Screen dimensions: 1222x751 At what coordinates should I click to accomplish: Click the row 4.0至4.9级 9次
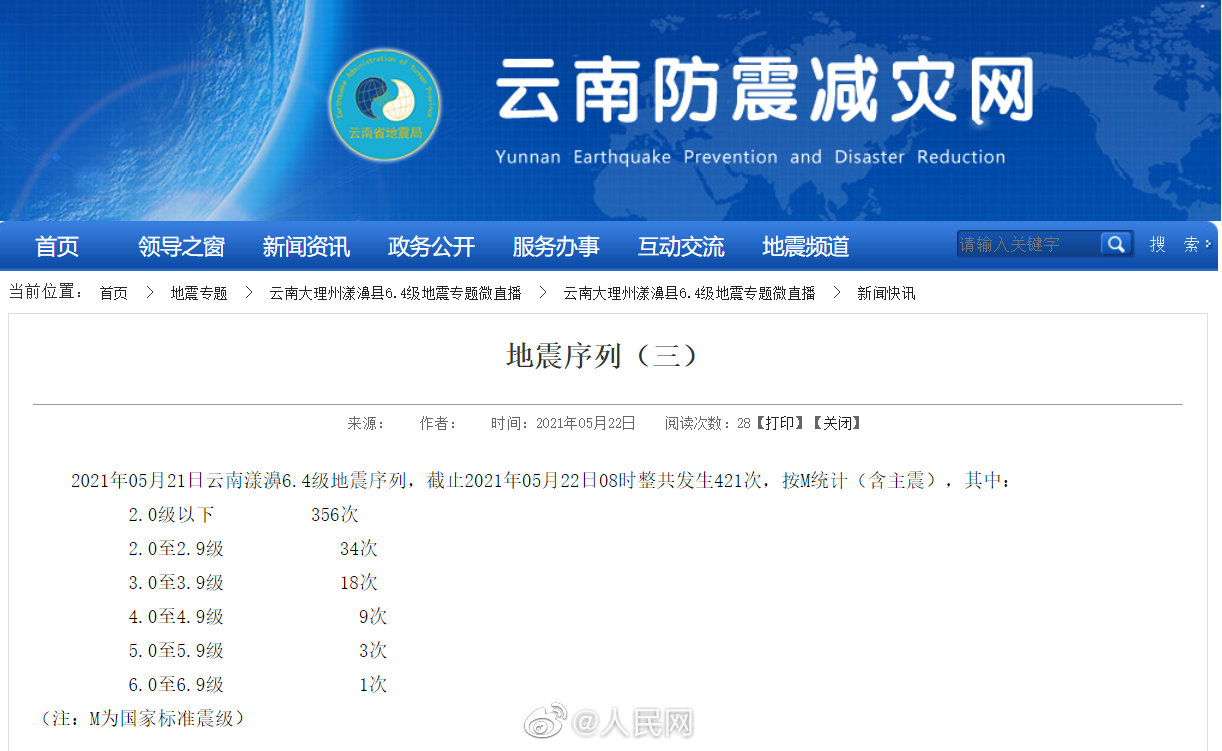coord(258,617)
